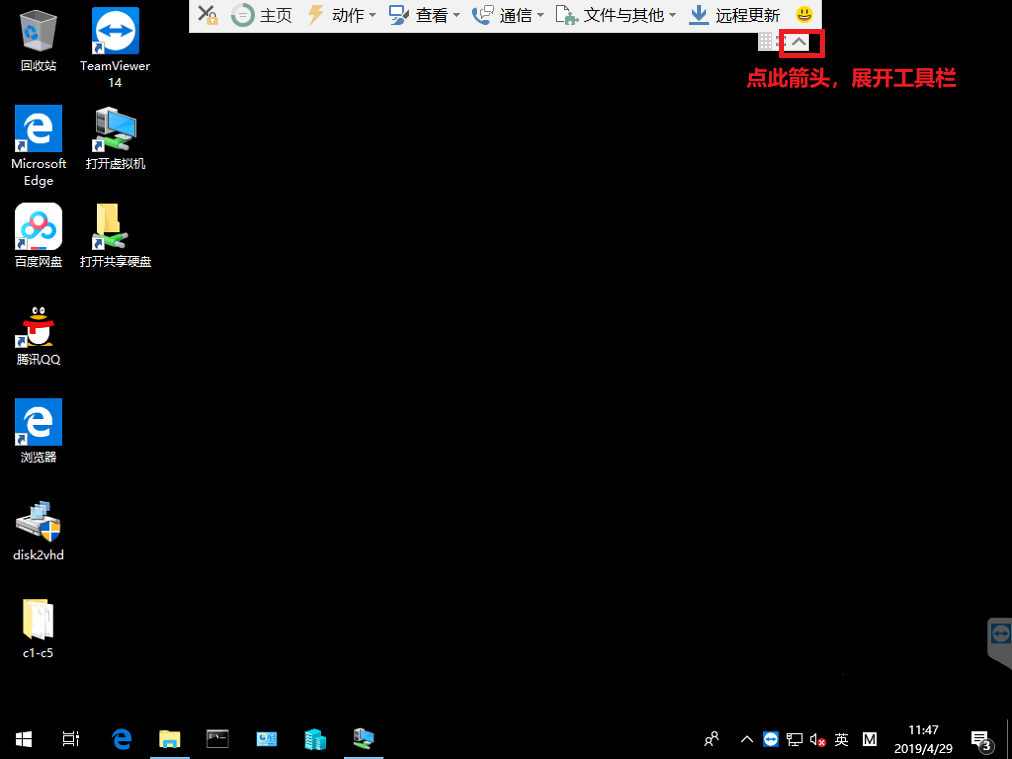
Task: Click the network tray icon
Action: (794, 739)
